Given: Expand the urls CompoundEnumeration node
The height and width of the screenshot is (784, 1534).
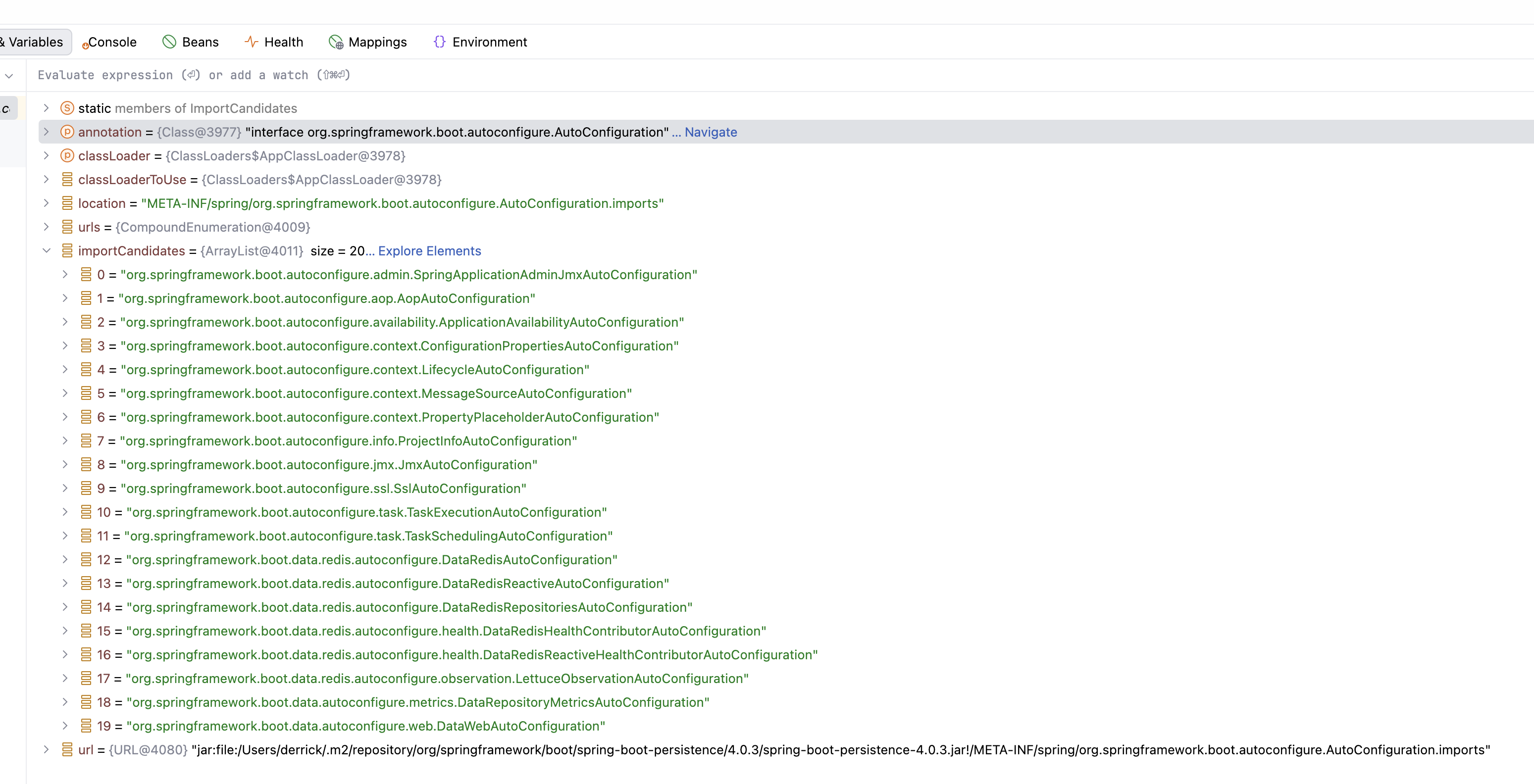Looking at the screenshot, I should tap(46, 227).
